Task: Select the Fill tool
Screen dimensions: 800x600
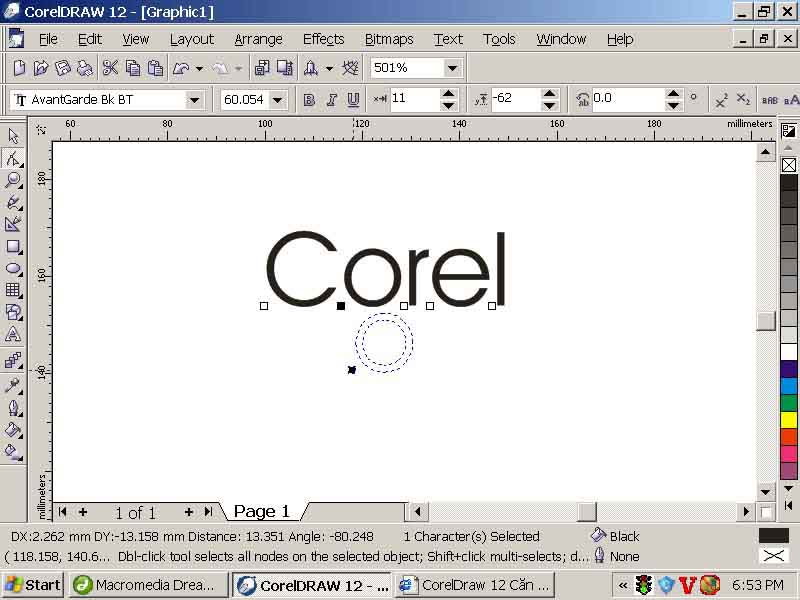Action: point(13,430)
